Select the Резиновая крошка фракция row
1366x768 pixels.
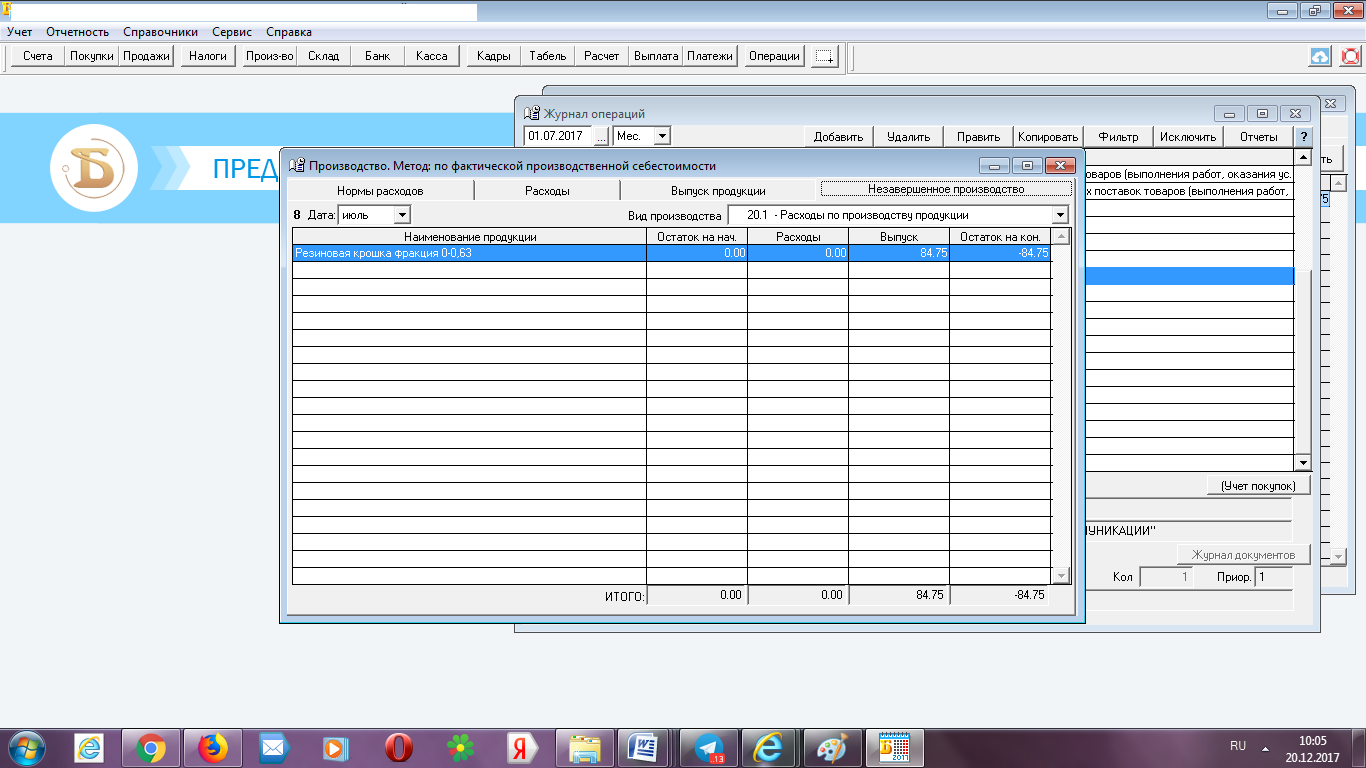(468, 254)
